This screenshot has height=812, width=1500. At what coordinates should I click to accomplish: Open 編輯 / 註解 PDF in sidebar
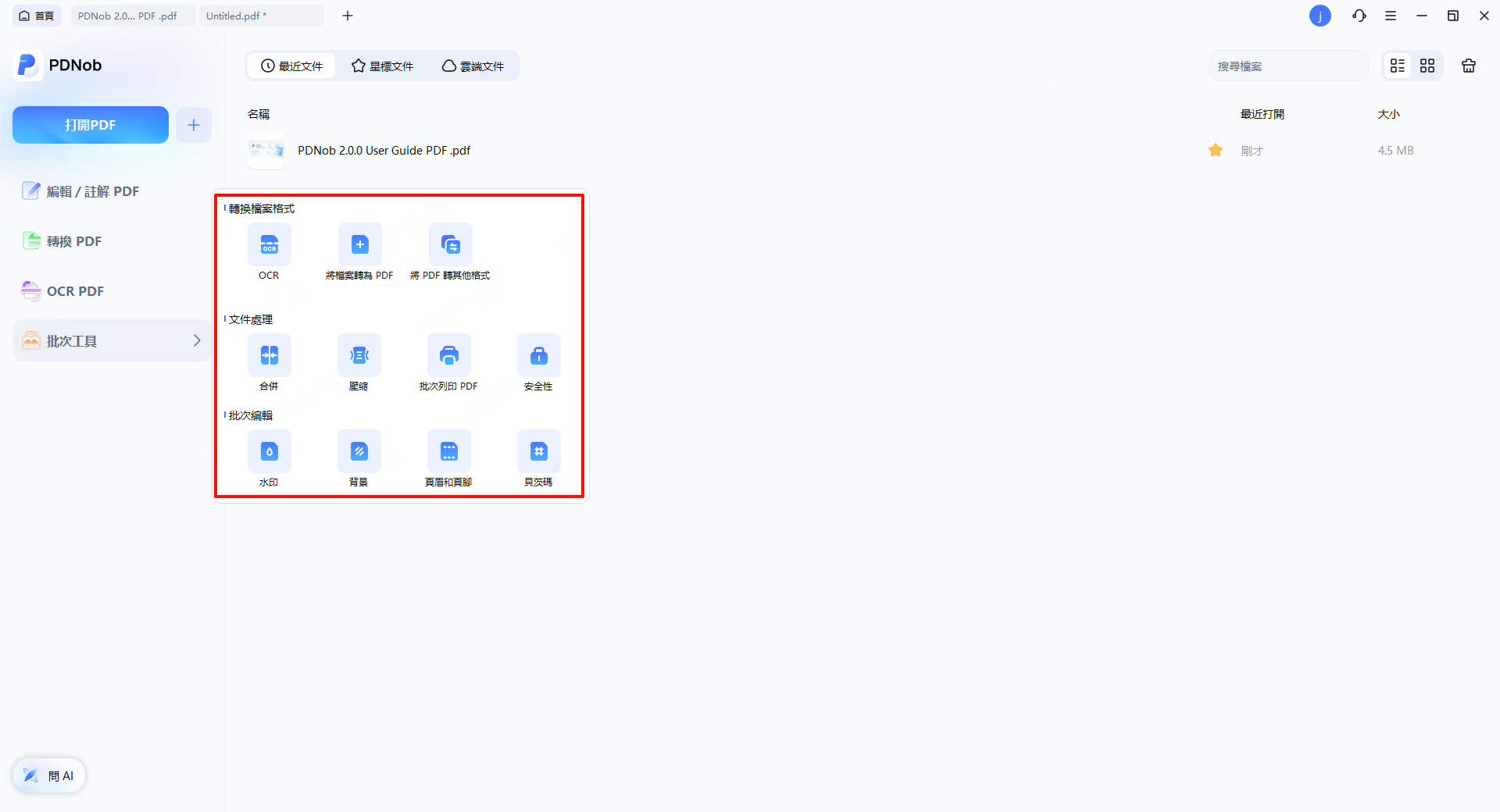click(111, 191)
